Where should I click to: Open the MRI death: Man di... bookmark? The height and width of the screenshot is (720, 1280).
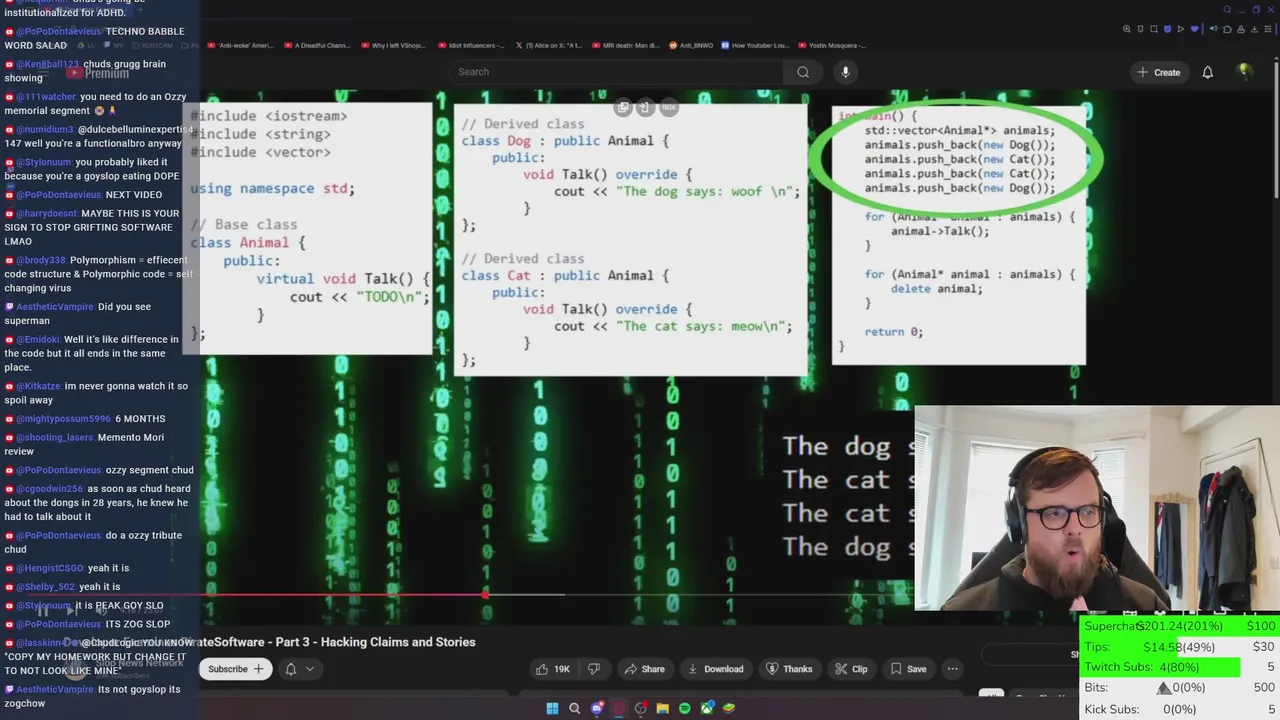coord(625,45)
